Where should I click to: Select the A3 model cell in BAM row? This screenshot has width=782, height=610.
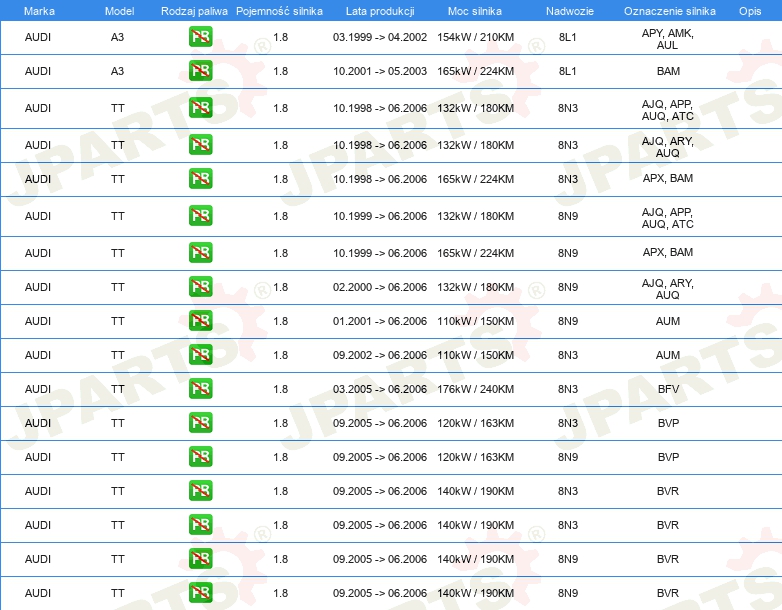(x=117, y=71)
